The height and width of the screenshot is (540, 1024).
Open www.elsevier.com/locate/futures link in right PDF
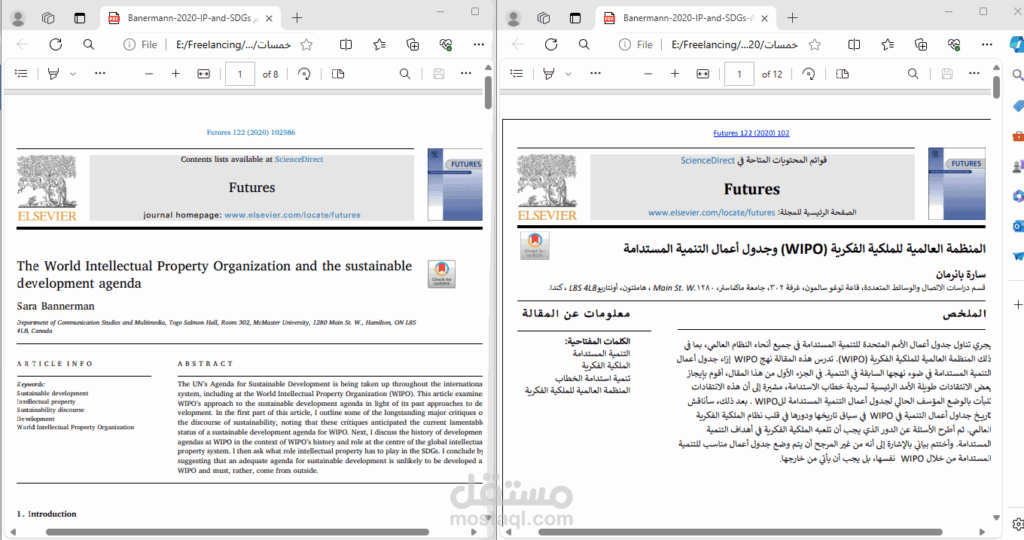pyautogui.click(x=711, y=212)
